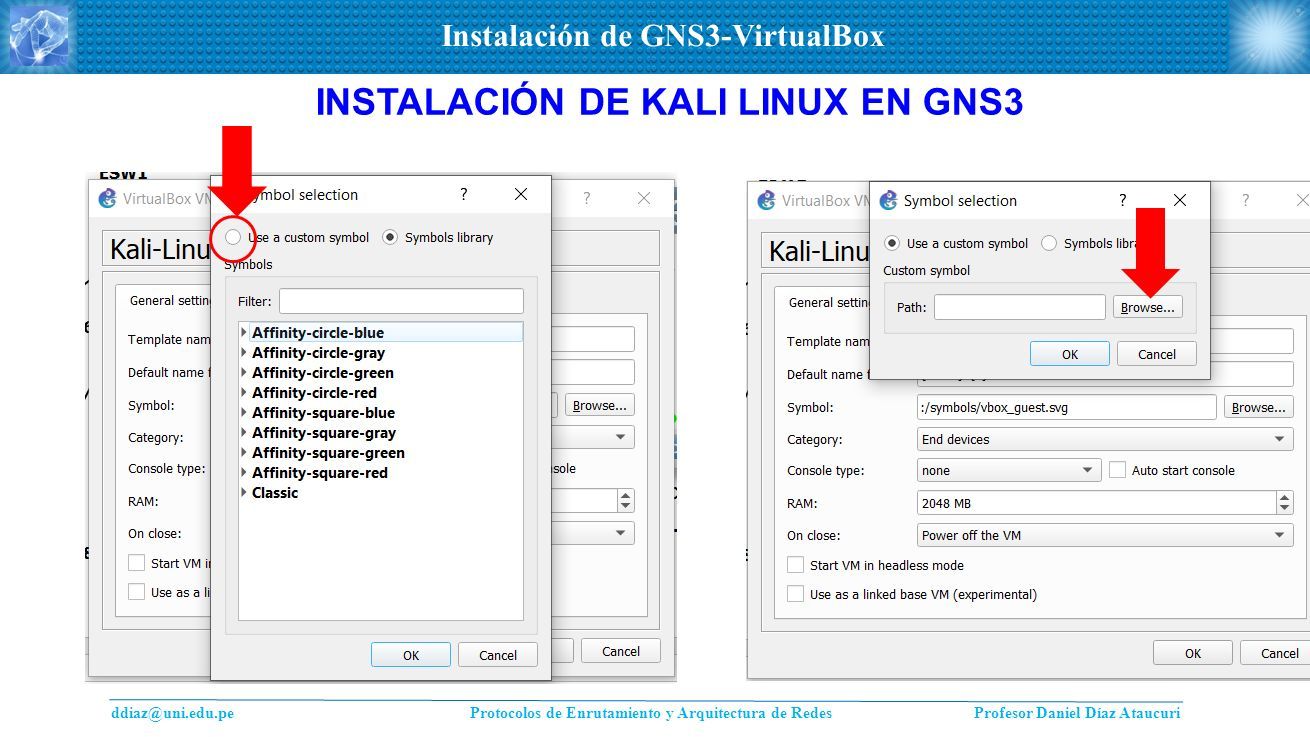Click the Kali-Linux name field in right window
This screenshot has height=737, width=1310.
[815, 251]
